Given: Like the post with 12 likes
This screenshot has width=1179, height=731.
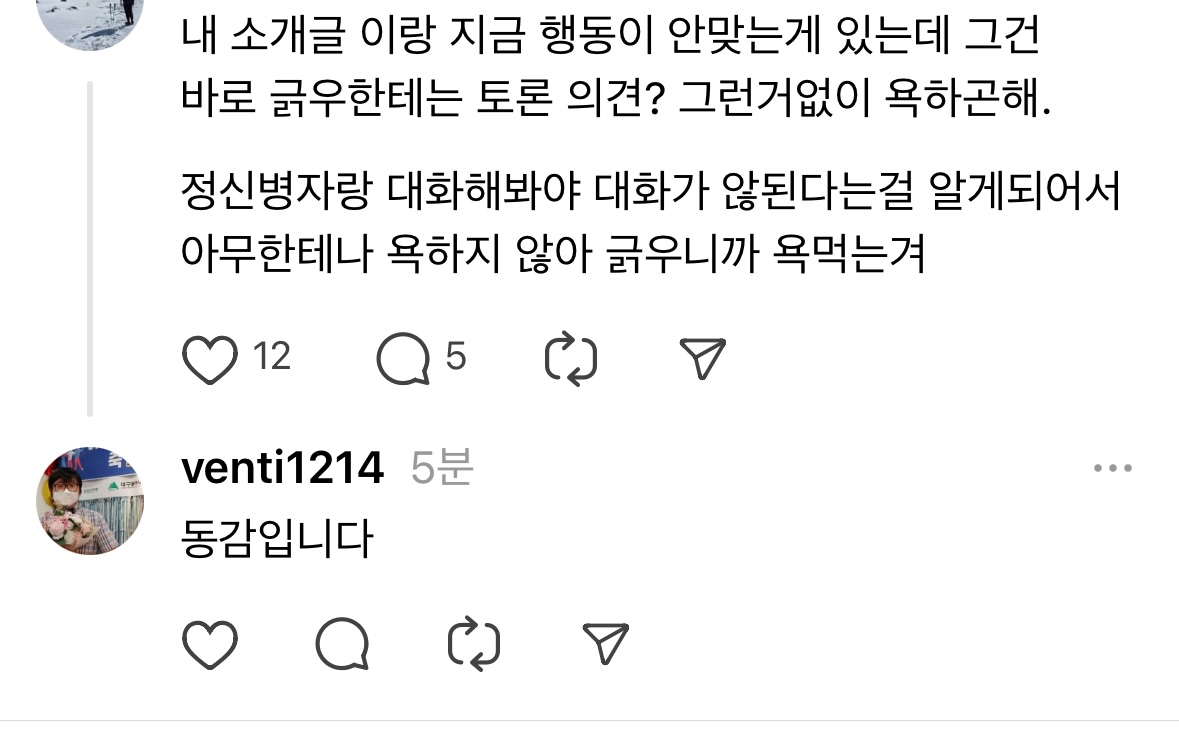Looking at the screenshot, I should coord(210,359).
